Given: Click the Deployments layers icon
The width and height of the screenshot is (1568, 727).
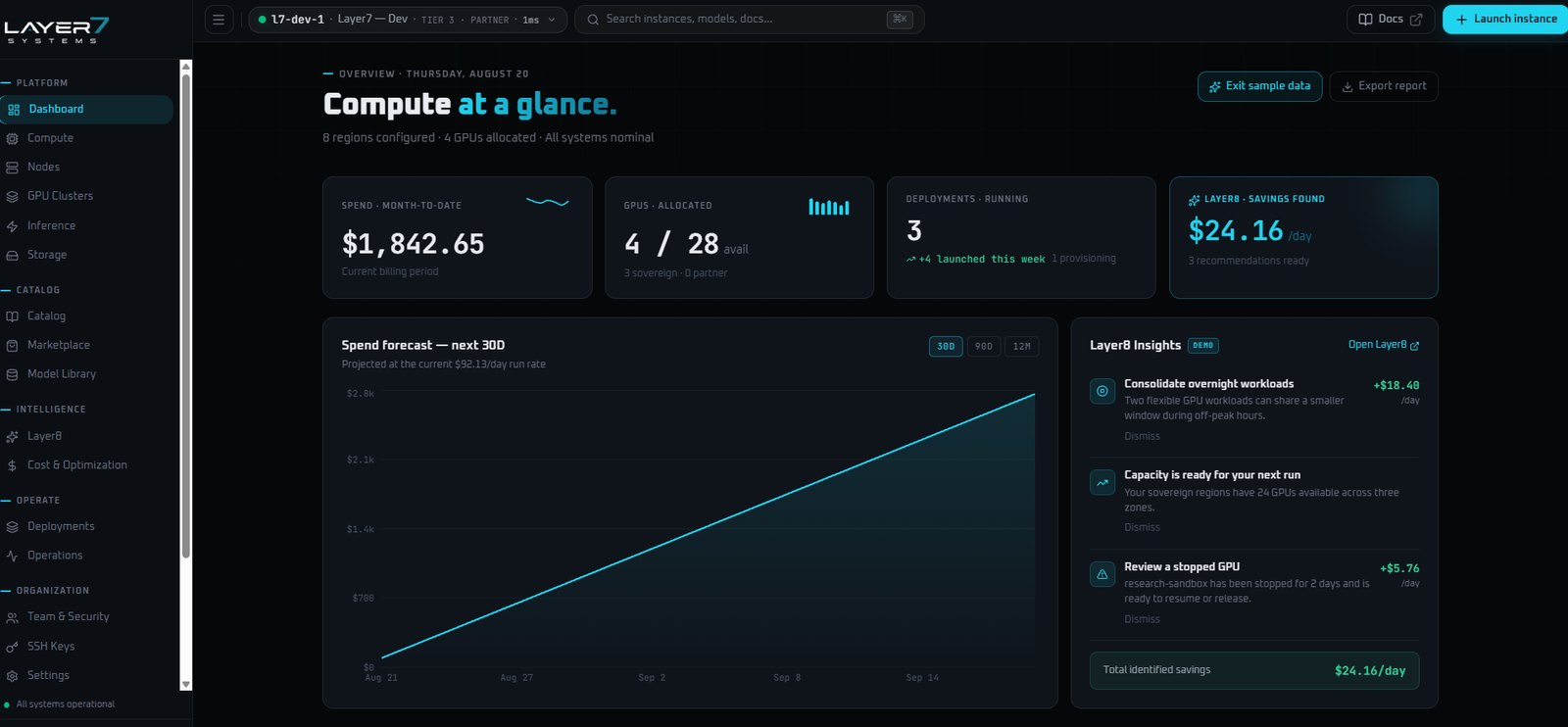Looking at the screenshot, I should tap(13, 527).
